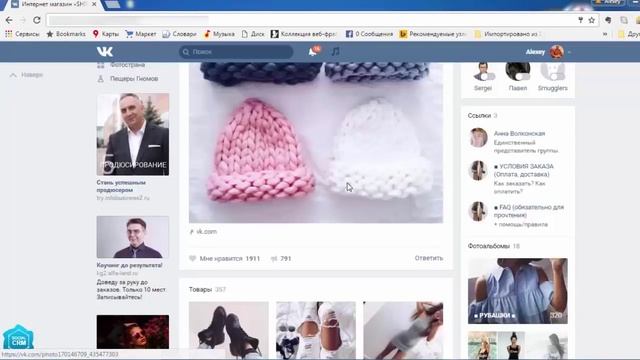Open Импортировано из folder bookmark

pos(508,34)
